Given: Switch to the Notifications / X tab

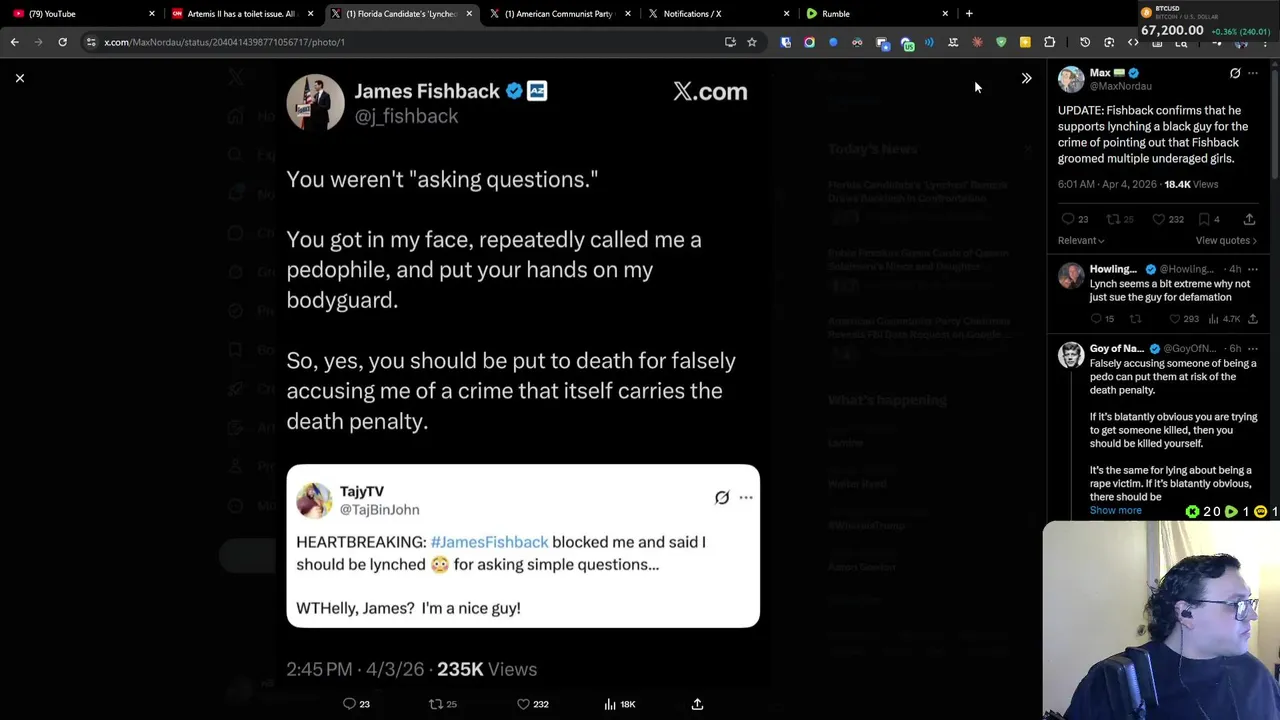Looking at the screenshot, I should (692, 14).
